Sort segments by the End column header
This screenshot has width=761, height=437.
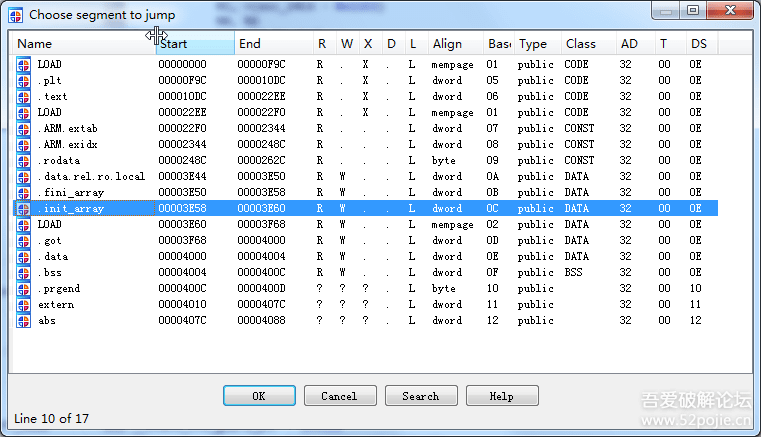tap(274, 44)
